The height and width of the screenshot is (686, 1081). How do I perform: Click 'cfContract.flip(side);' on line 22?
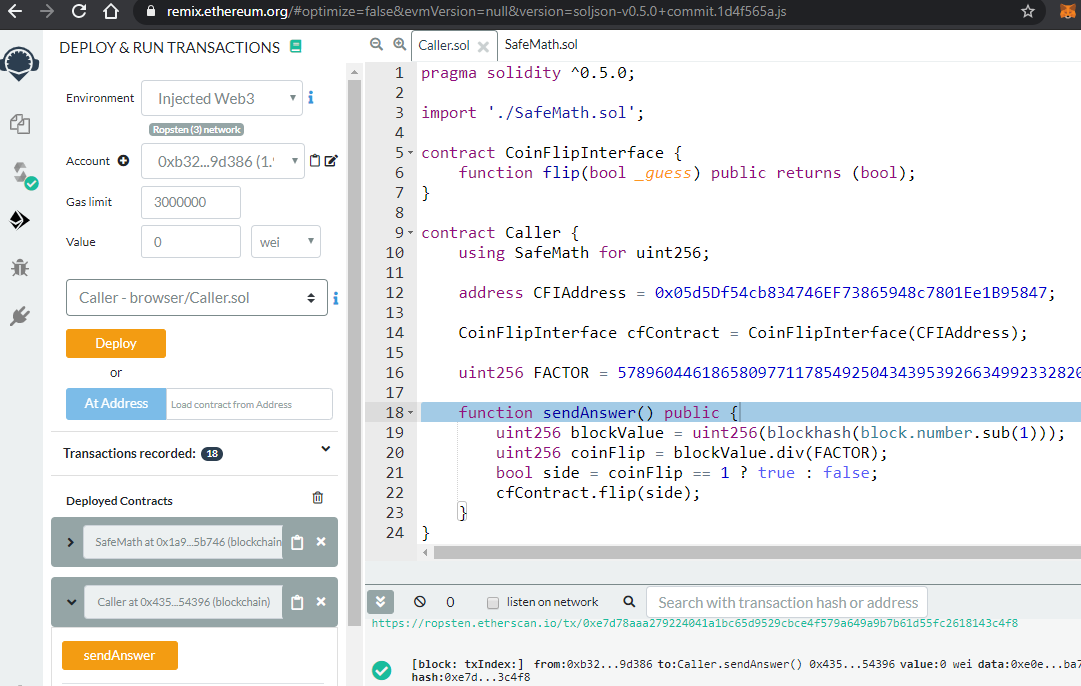[598, 493]
